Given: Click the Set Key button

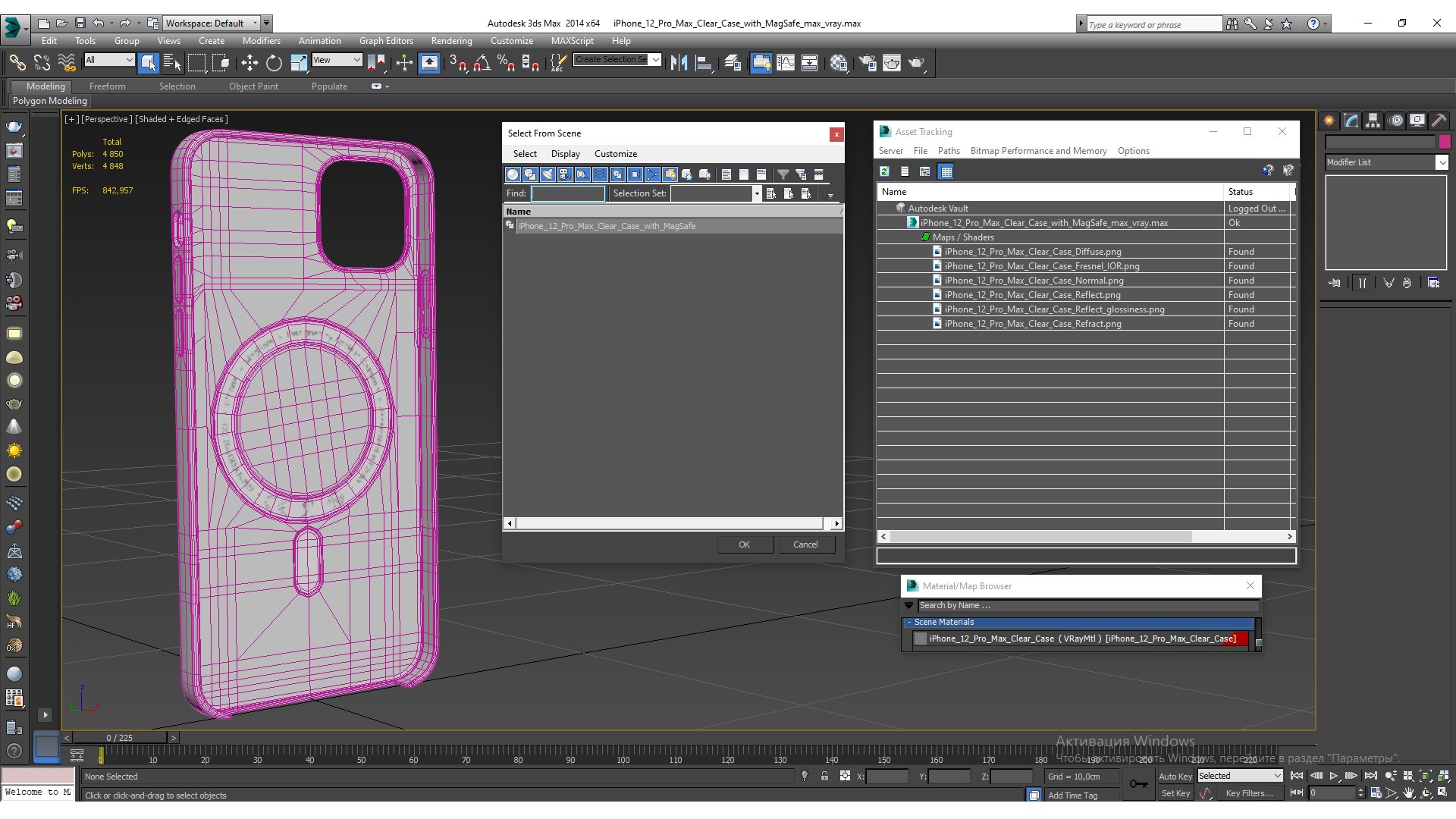Looking at the screenshot, I should point(1175,793).
